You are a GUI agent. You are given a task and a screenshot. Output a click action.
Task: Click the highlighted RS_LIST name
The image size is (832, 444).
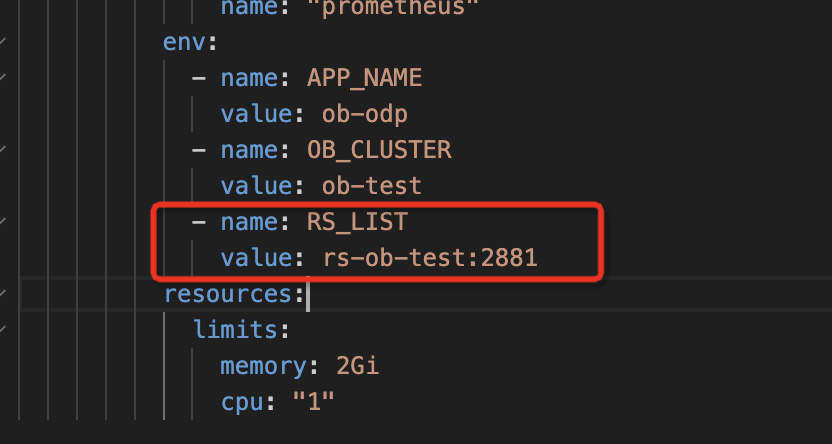tap(357, 222)
